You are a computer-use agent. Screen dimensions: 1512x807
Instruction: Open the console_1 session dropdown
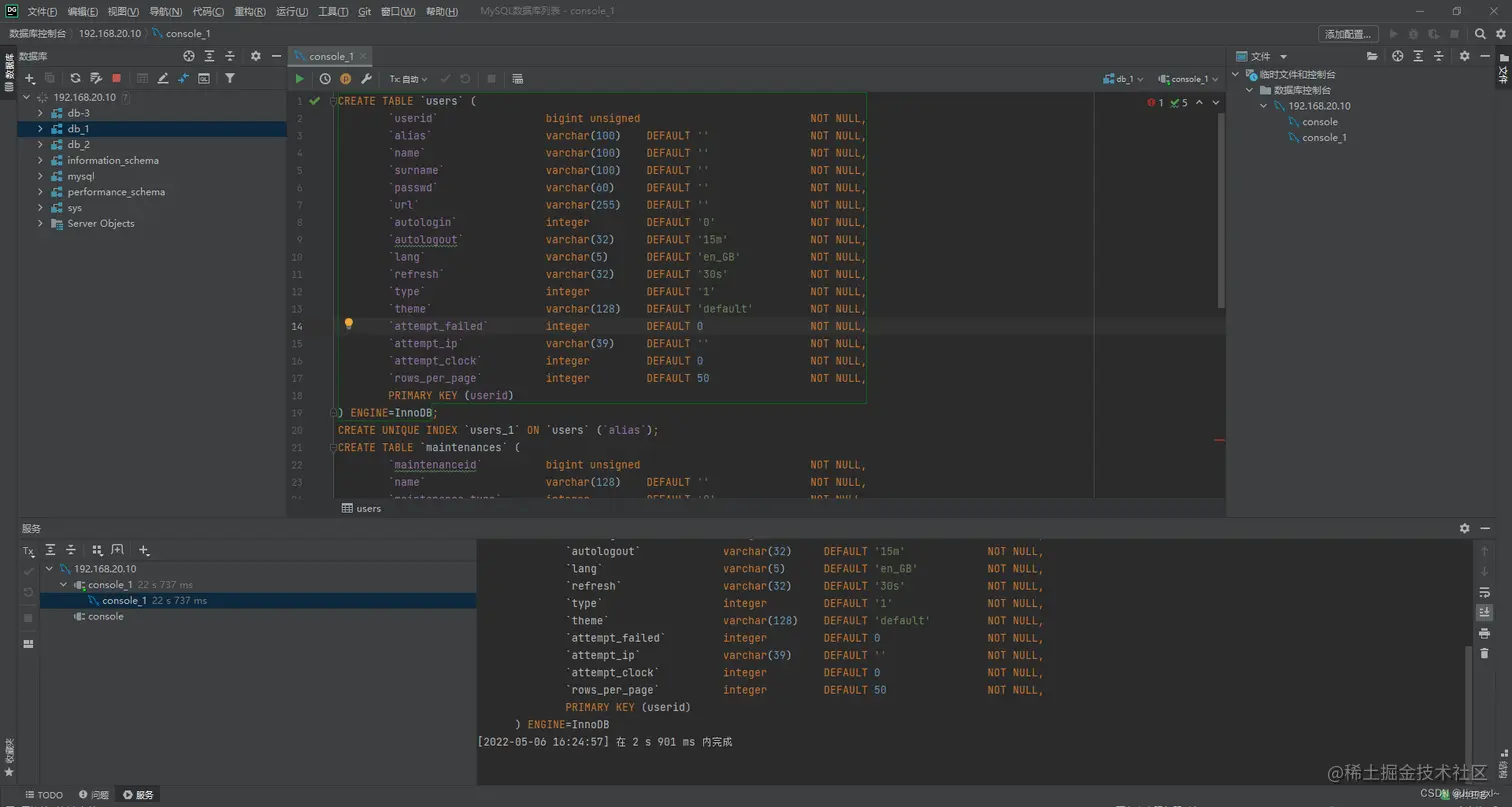(x=1188, y=79)
